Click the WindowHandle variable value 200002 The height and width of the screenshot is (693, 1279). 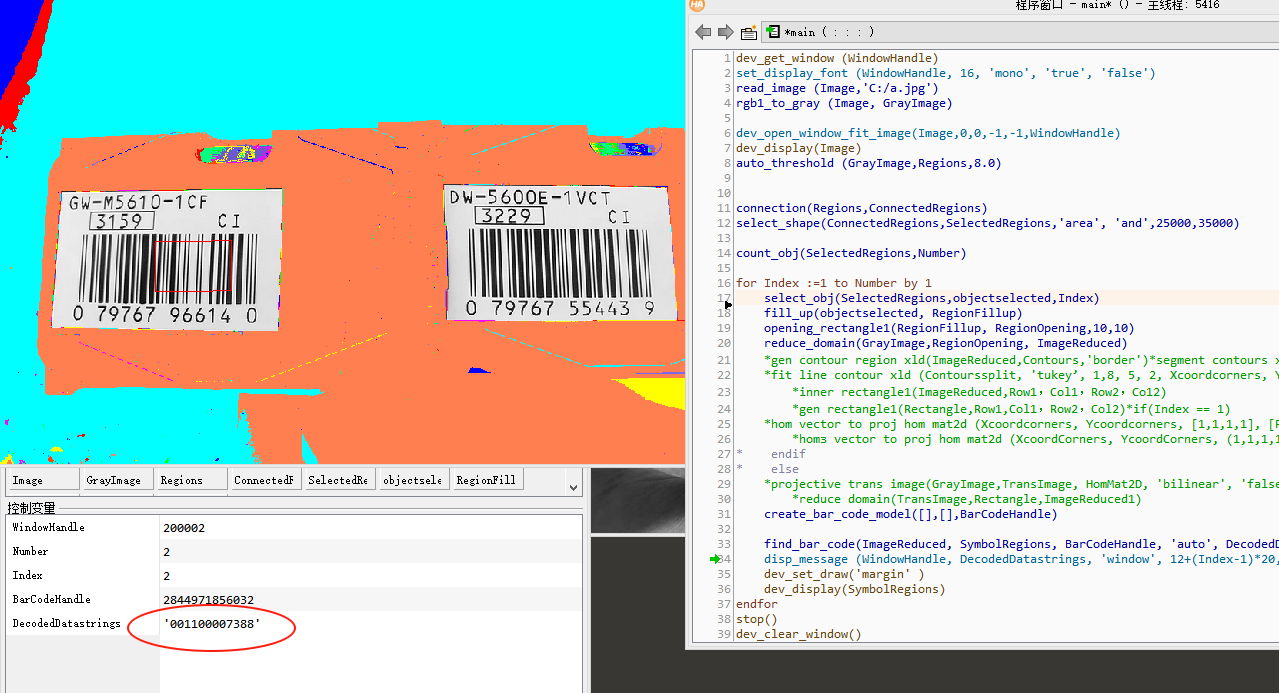pos(183,527)
